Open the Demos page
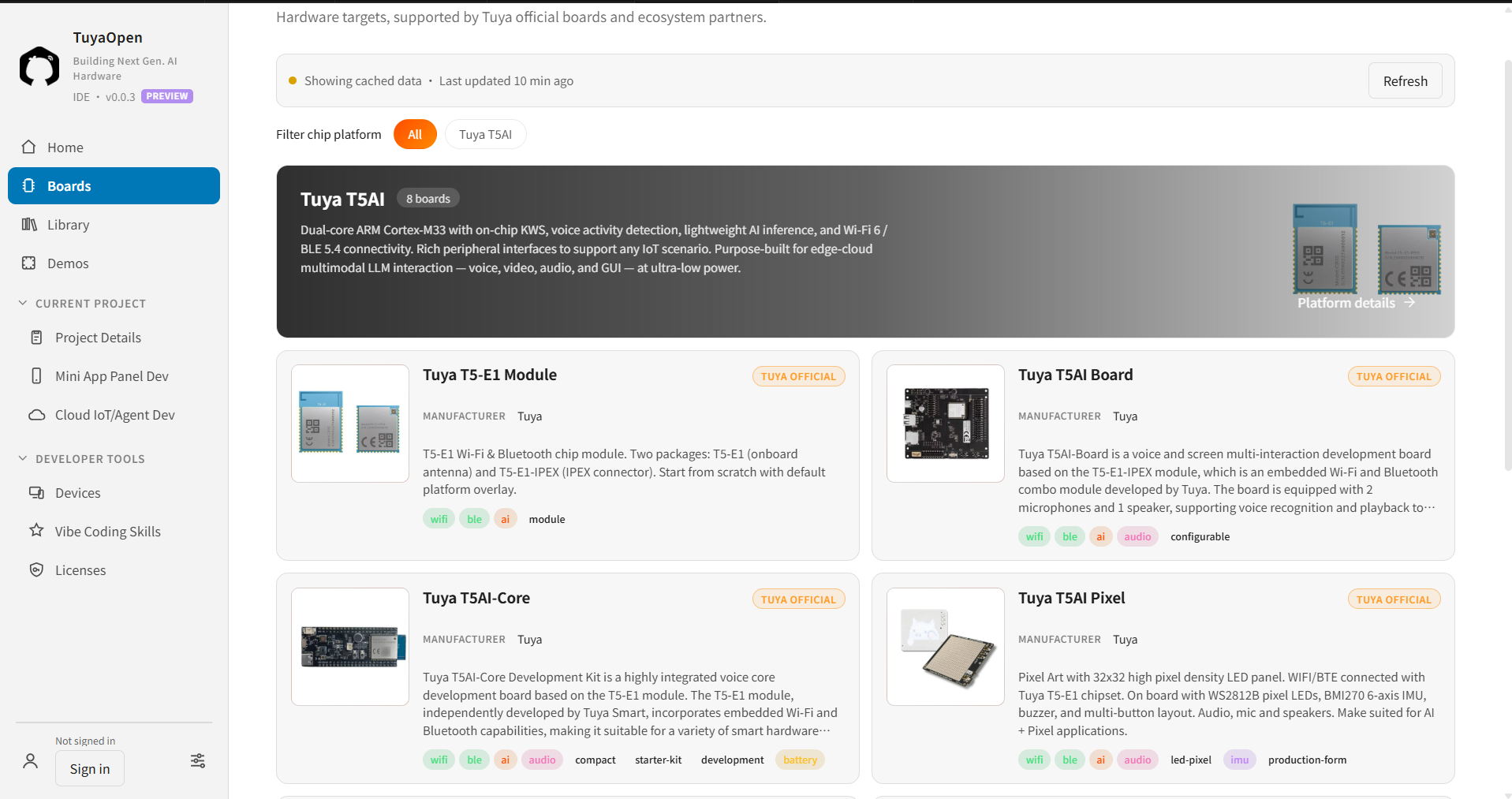The image size is (1512, 799). 114,263
